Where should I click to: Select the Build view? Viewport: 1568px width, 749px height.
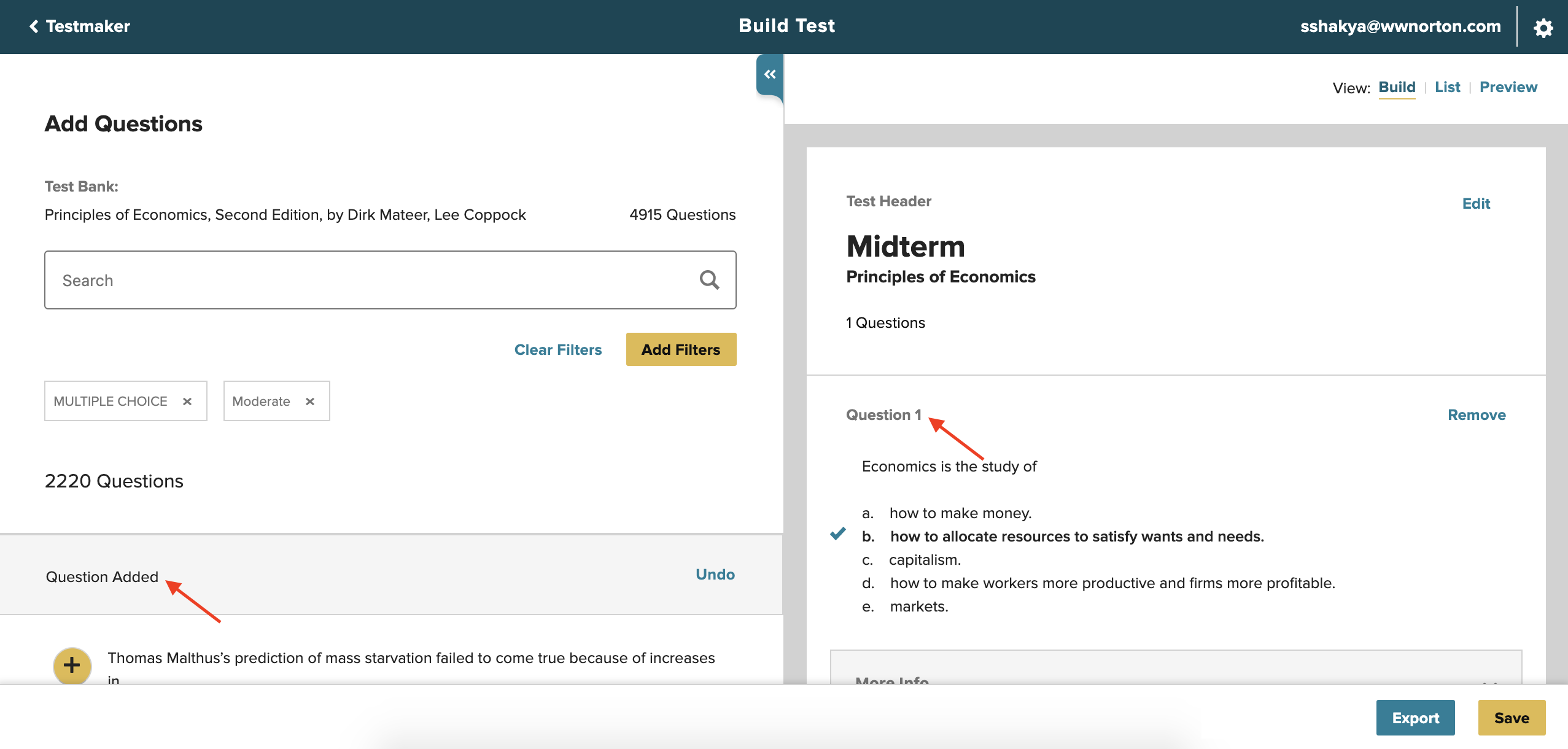tap(1397, 87)
